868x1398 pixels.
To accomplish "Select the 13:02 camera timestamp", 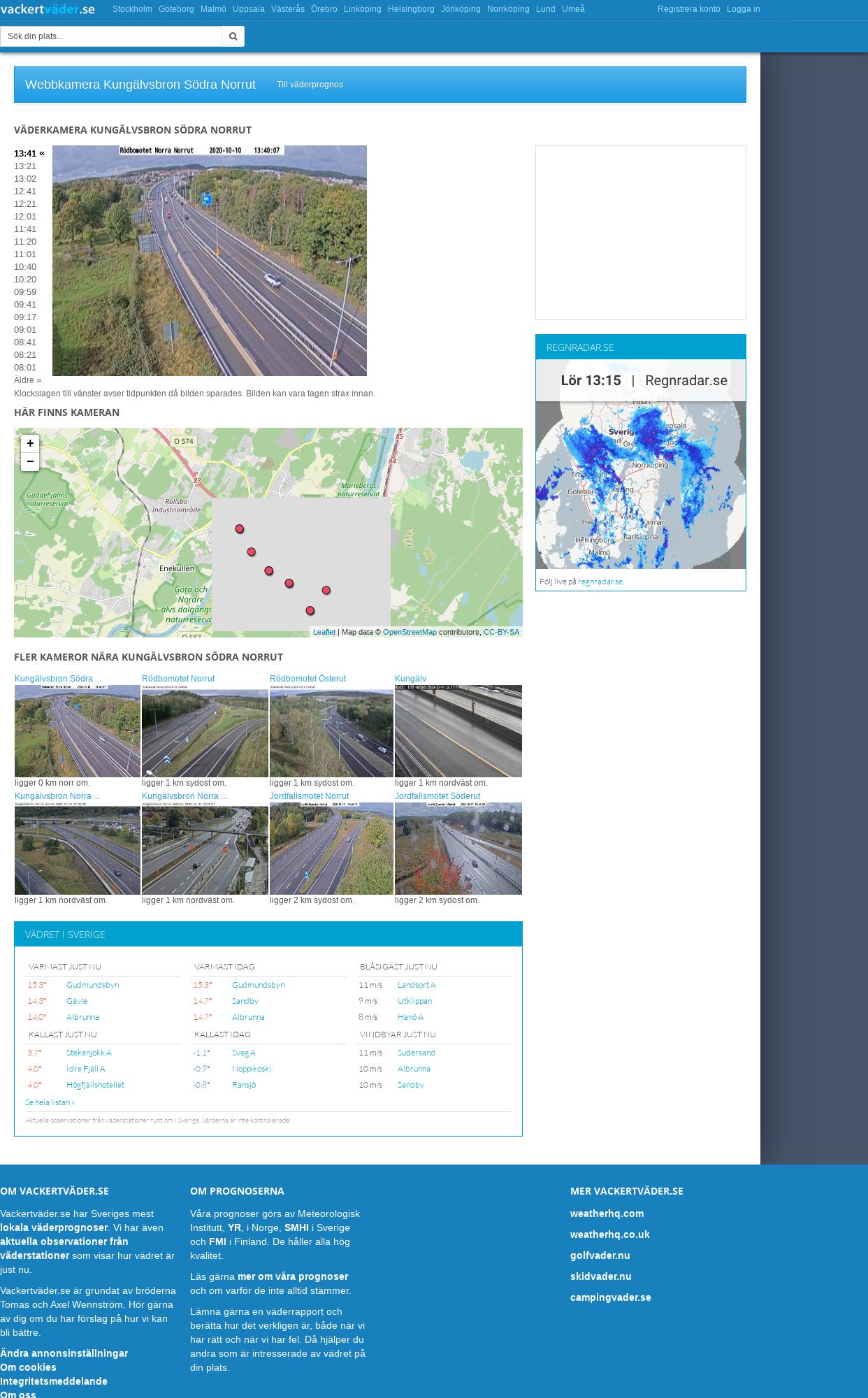I will (x=25, y=179).
